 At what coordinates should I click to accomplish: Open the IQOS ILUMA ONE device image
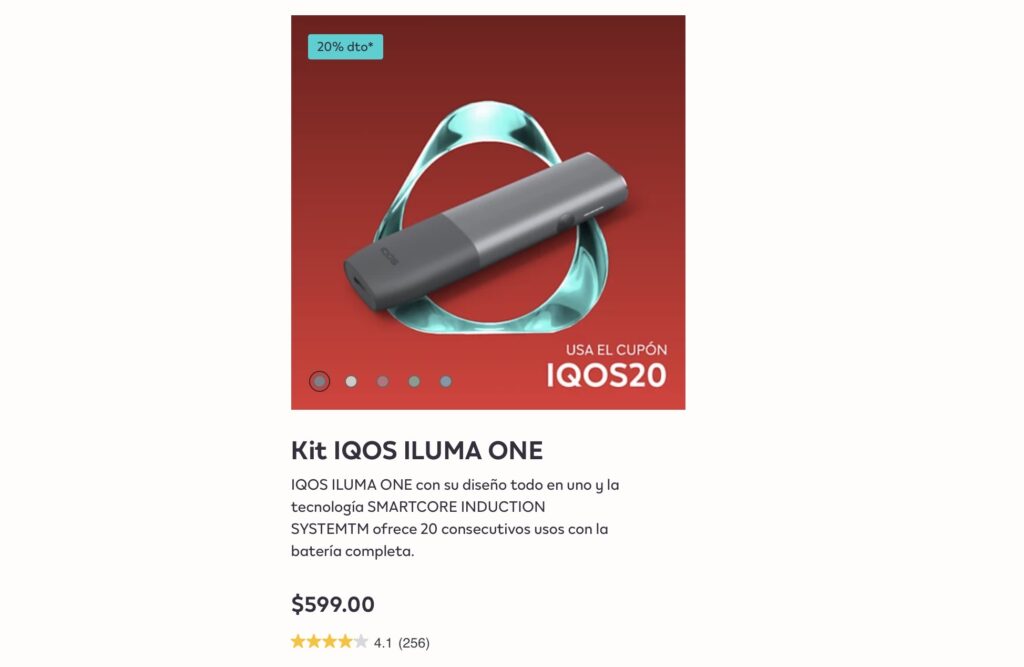pos(486,232)
